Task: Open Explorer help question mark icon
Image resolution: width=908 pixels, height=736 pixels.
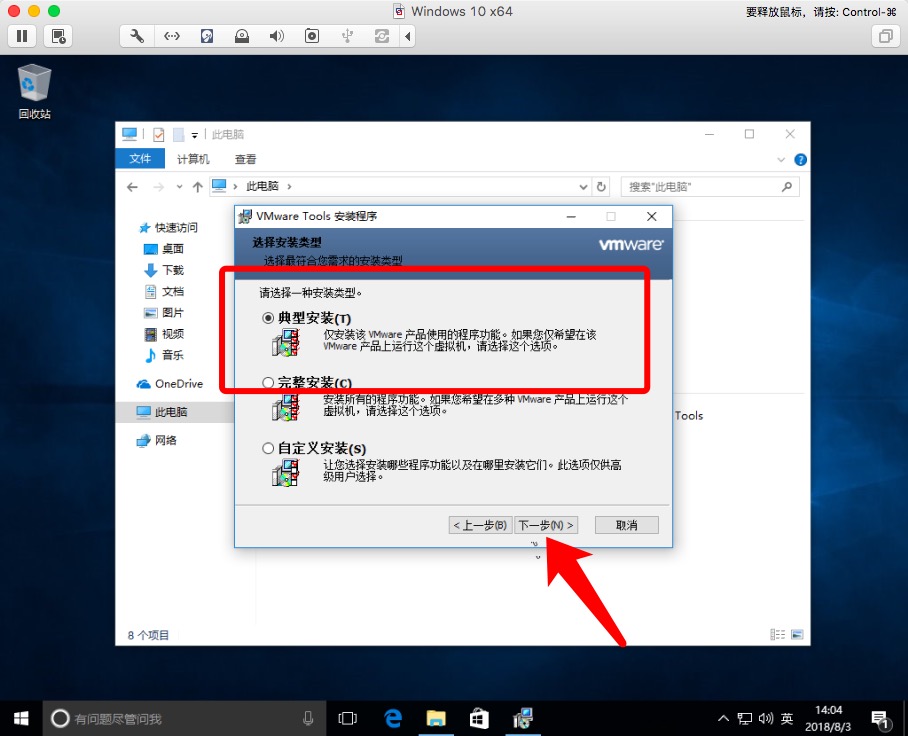Action: tap(800, 160)
